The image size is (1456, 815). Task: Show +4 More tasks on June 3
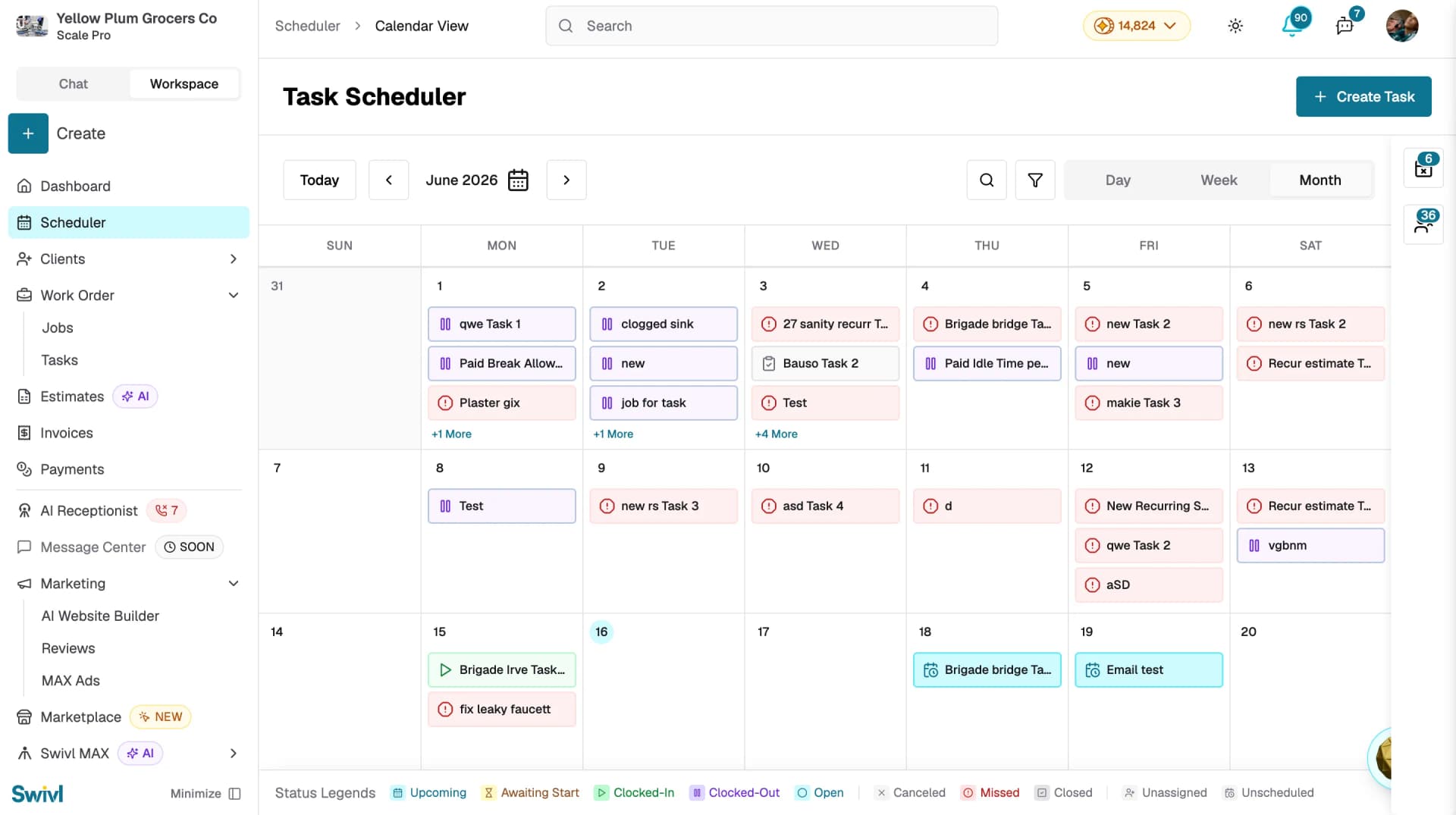(x=776, y=434)
